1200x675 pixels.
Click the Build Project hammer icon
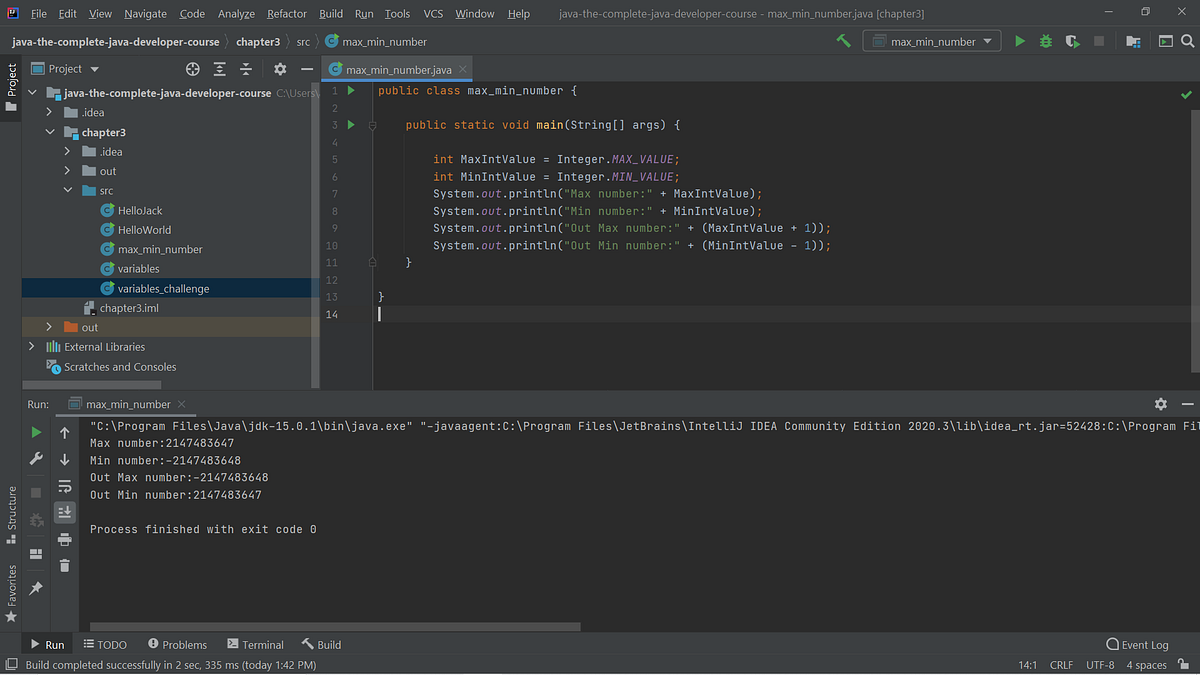[x=844, y=41]
